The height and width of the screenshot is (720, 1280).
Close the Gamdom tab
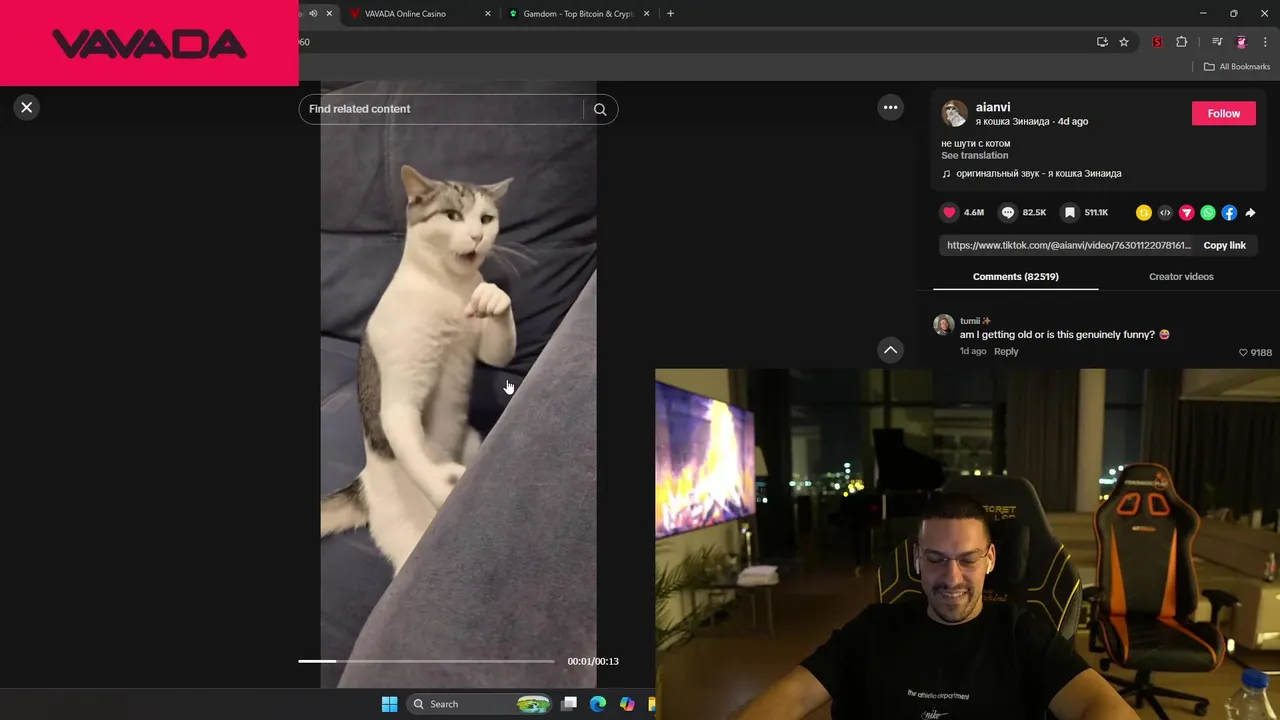[646, 14]
